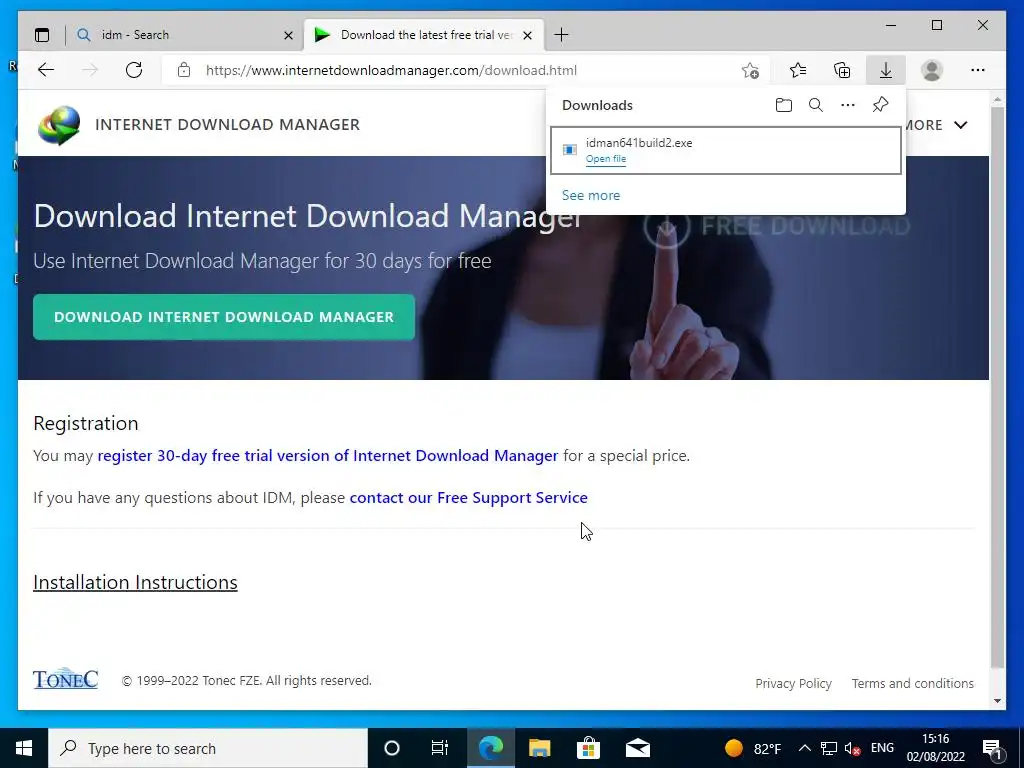
Task: Show hidden system tray icons
Action: click(805, 748)
